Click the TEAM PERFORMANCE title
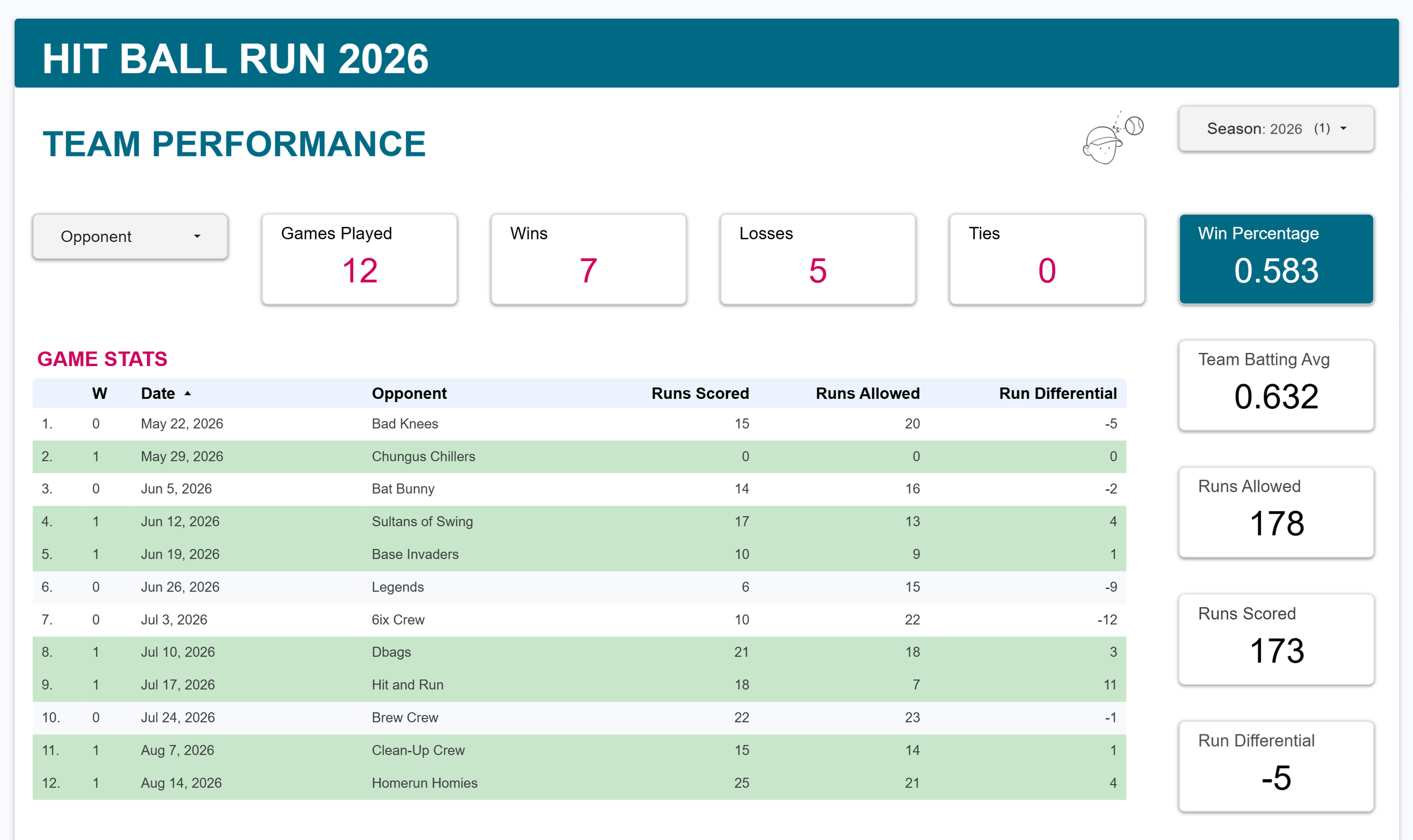This screenshot has width=1413, height=840. [x=234, y=144]
